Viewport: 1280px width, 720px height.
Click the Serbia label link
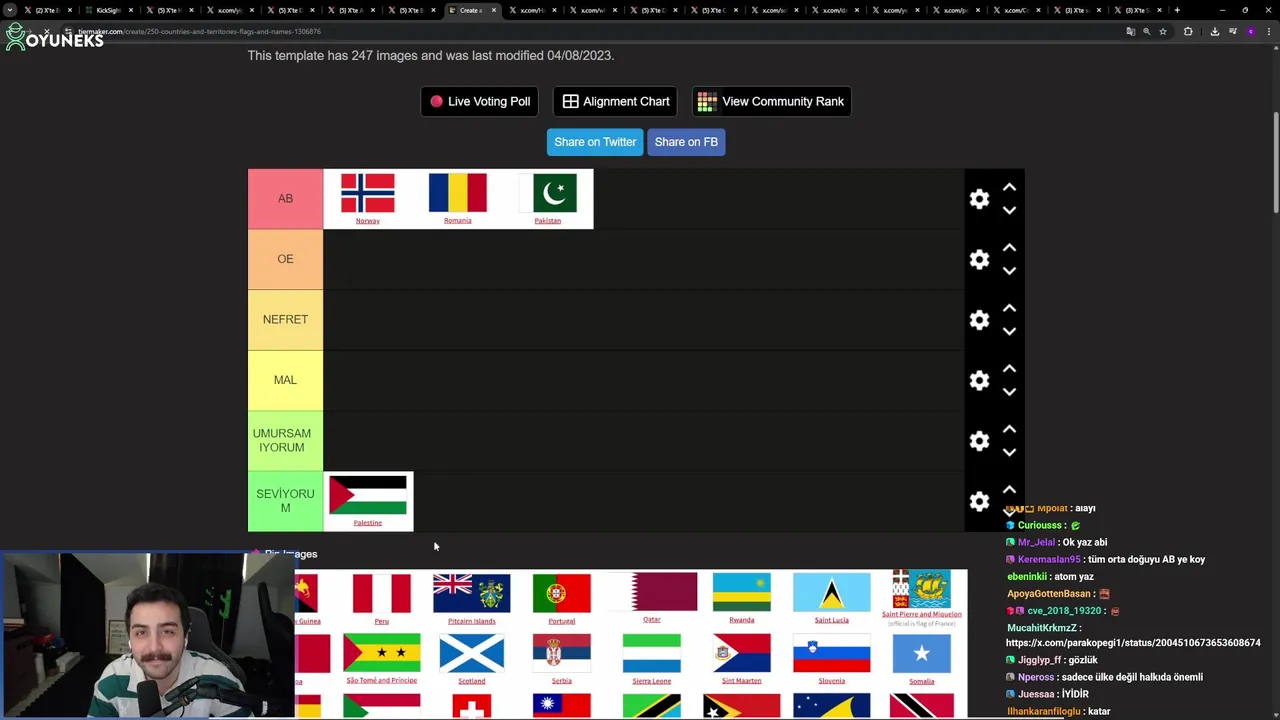(561, 681)
